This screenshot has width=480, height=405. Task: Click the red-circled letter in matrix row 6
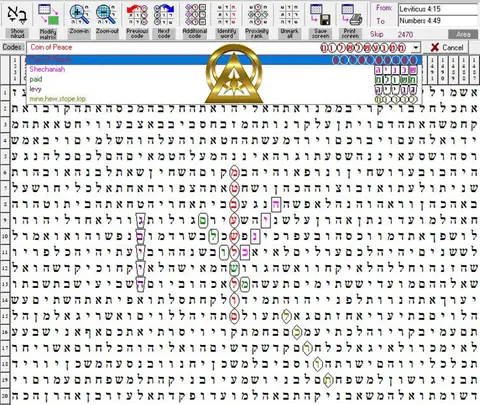pyautogui.click(x=234, y=173)
